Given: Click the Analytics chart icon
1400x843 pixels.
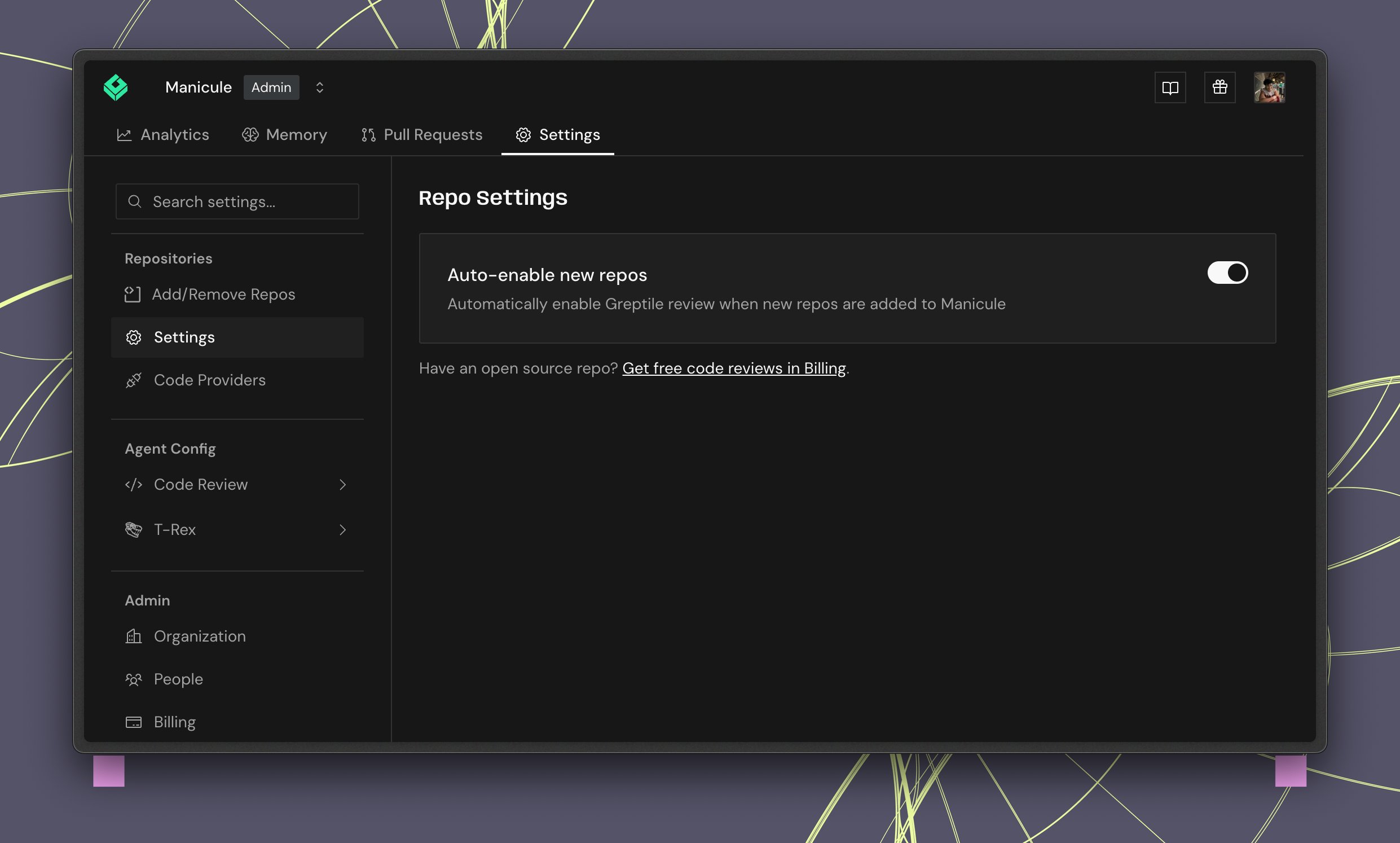Looking at the screenshot, I should [x=124, y=135].
